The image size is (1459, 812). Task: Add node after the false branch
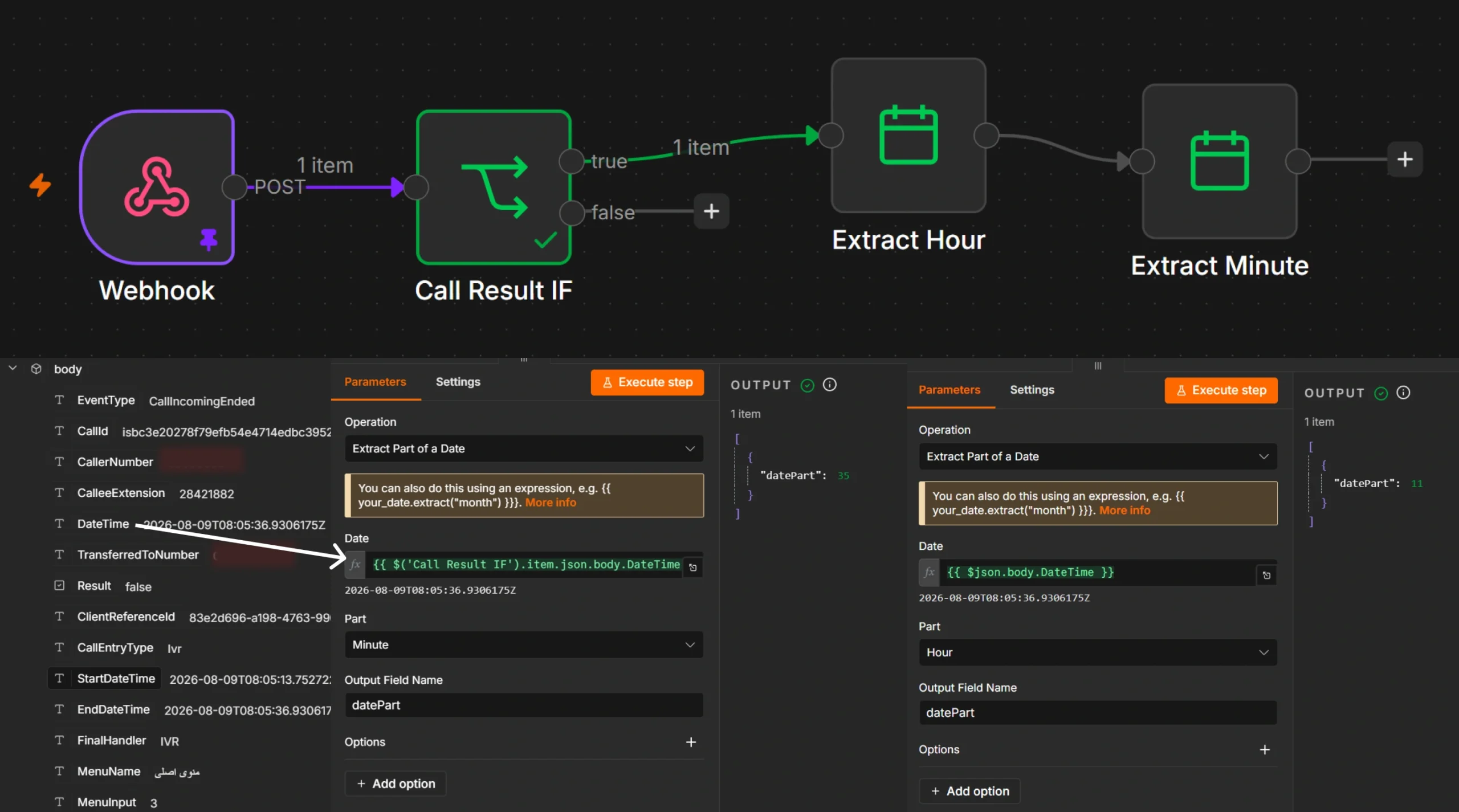(711, 211)
